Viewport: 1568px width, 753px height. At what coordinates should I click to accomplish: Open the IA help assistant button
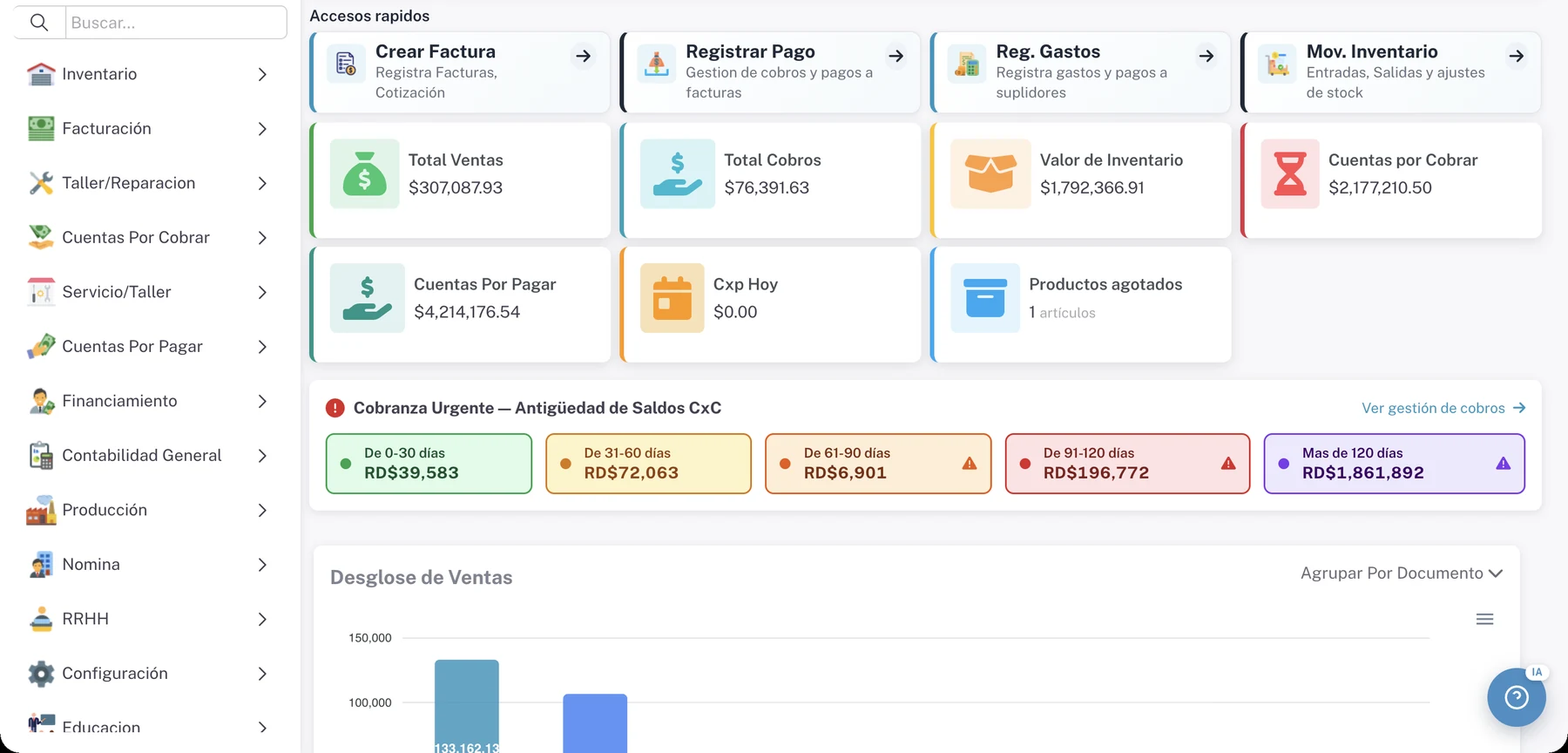(1517, 696)
